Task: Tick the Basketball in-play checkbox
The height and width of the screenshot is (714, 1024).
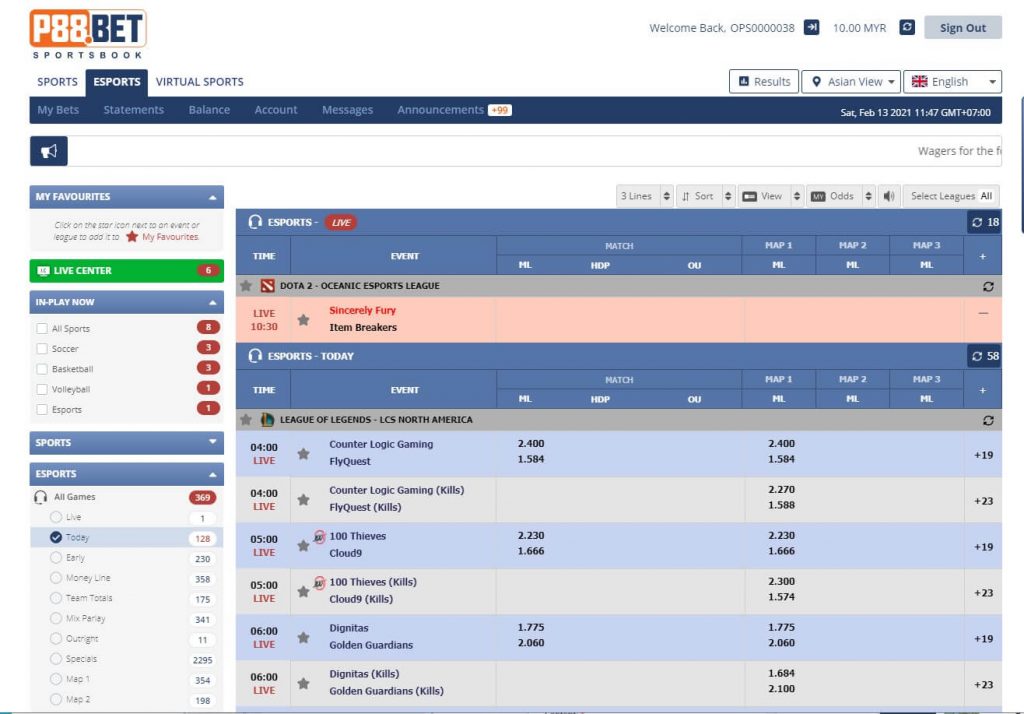Action: coord(42,369)
